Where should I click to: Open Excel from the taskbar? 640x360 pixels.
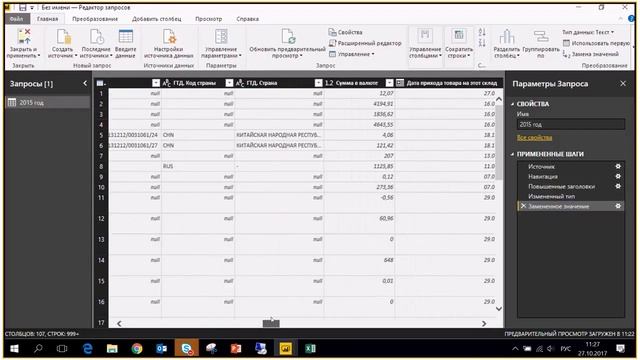(x=310, y=349)
